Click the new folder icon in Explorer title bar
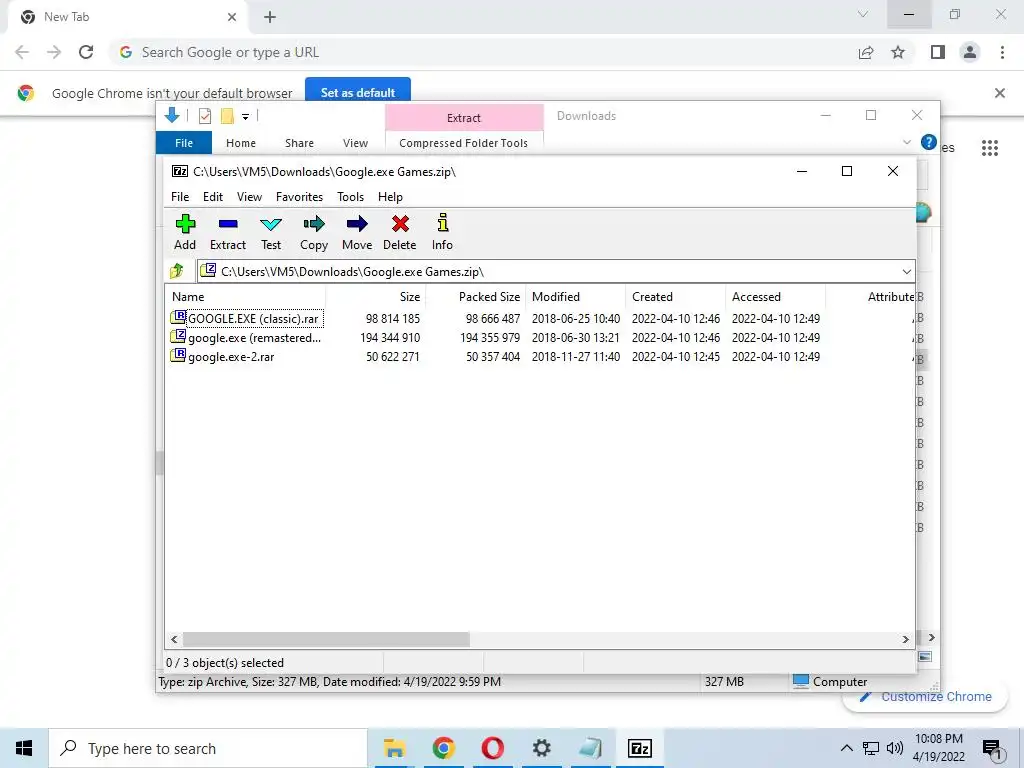 227,116
